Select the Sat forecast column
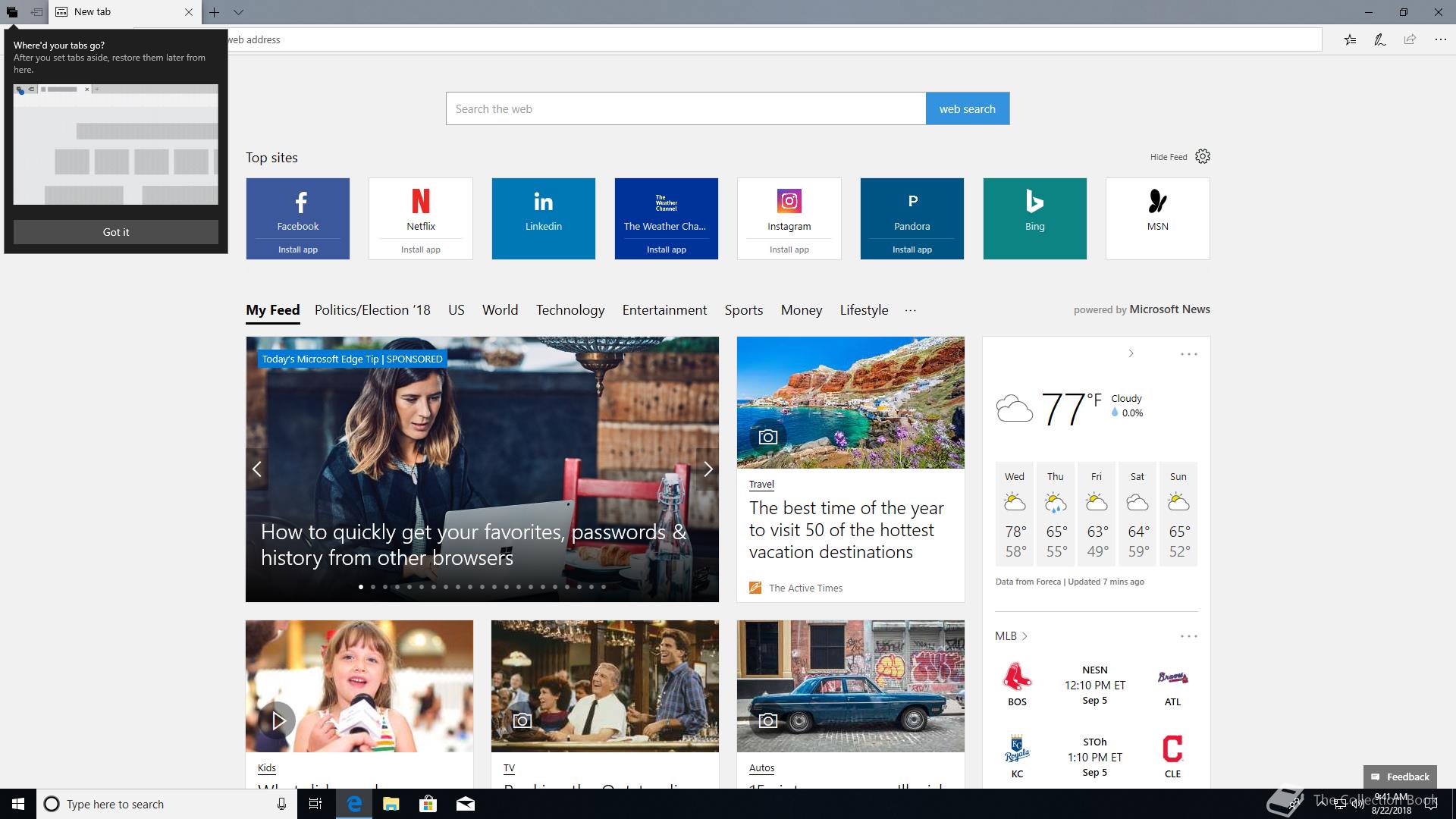Screen dimensions: 1456x819 1137,514
